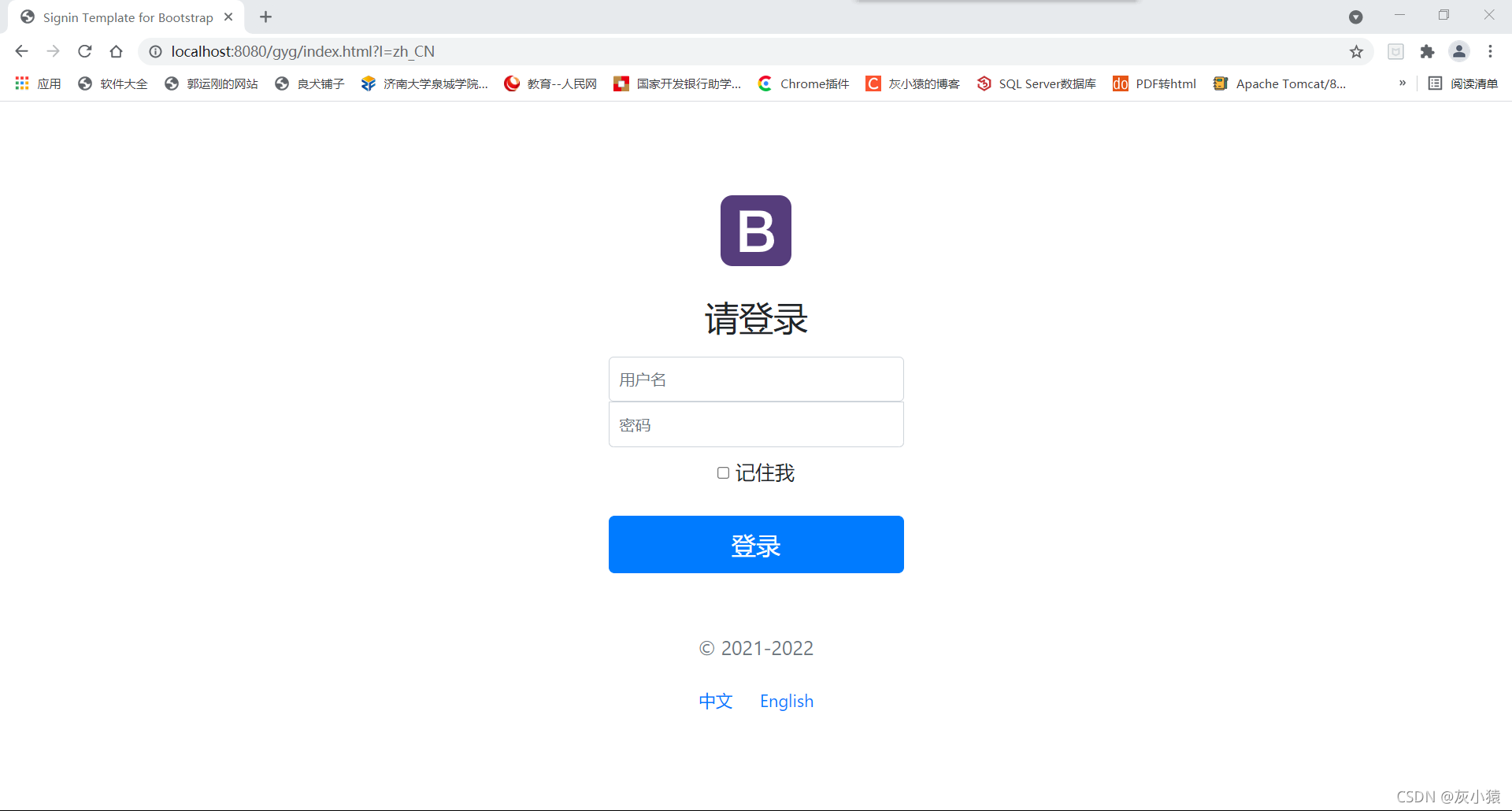This screenshot has height=811, width=1512.
Task: Open the 国家开发银行助学 bookmark
Action: click(677, 83)
